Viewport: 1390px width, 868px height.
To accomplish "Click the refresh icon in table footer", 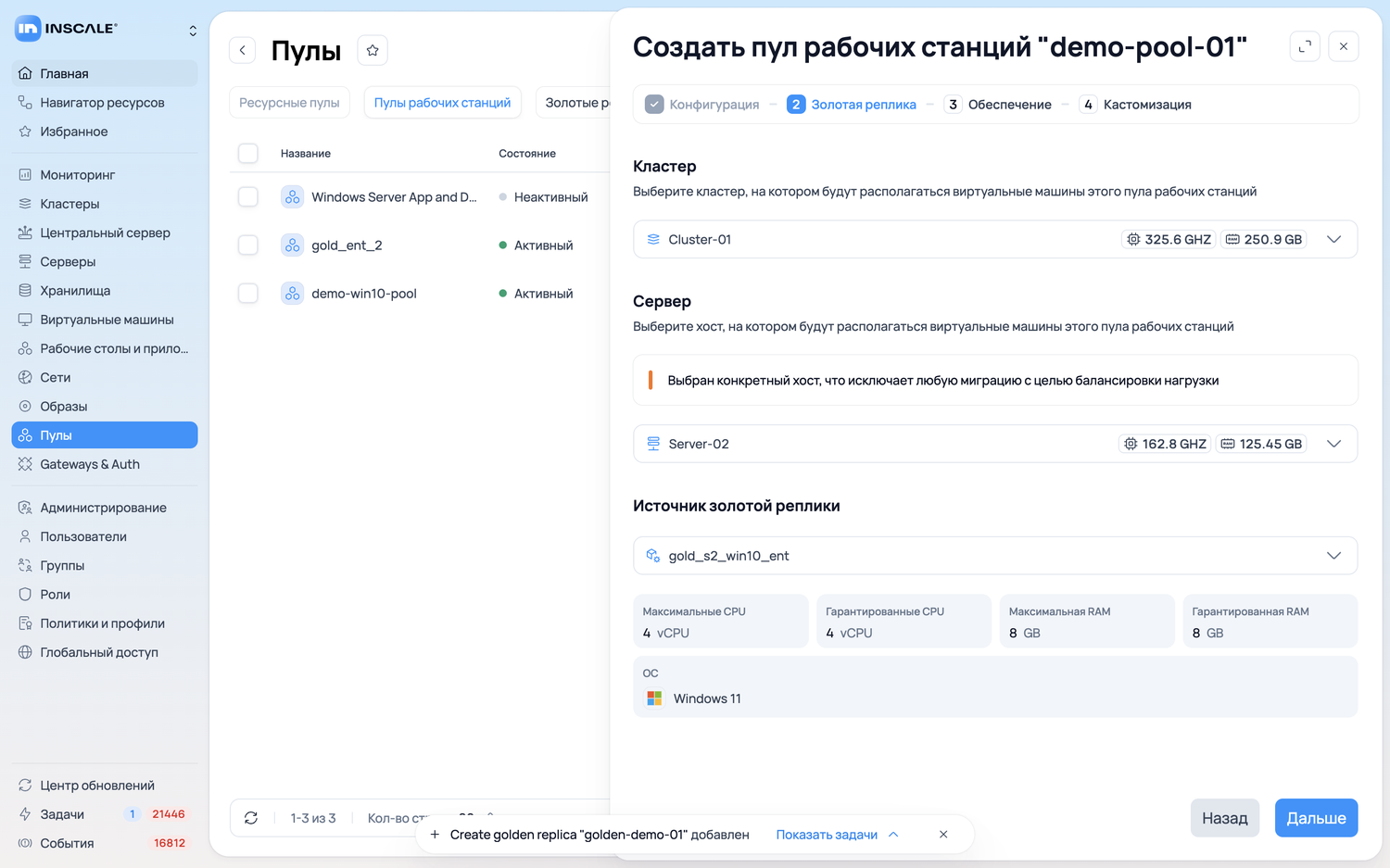I will click(x=251, y=818).
